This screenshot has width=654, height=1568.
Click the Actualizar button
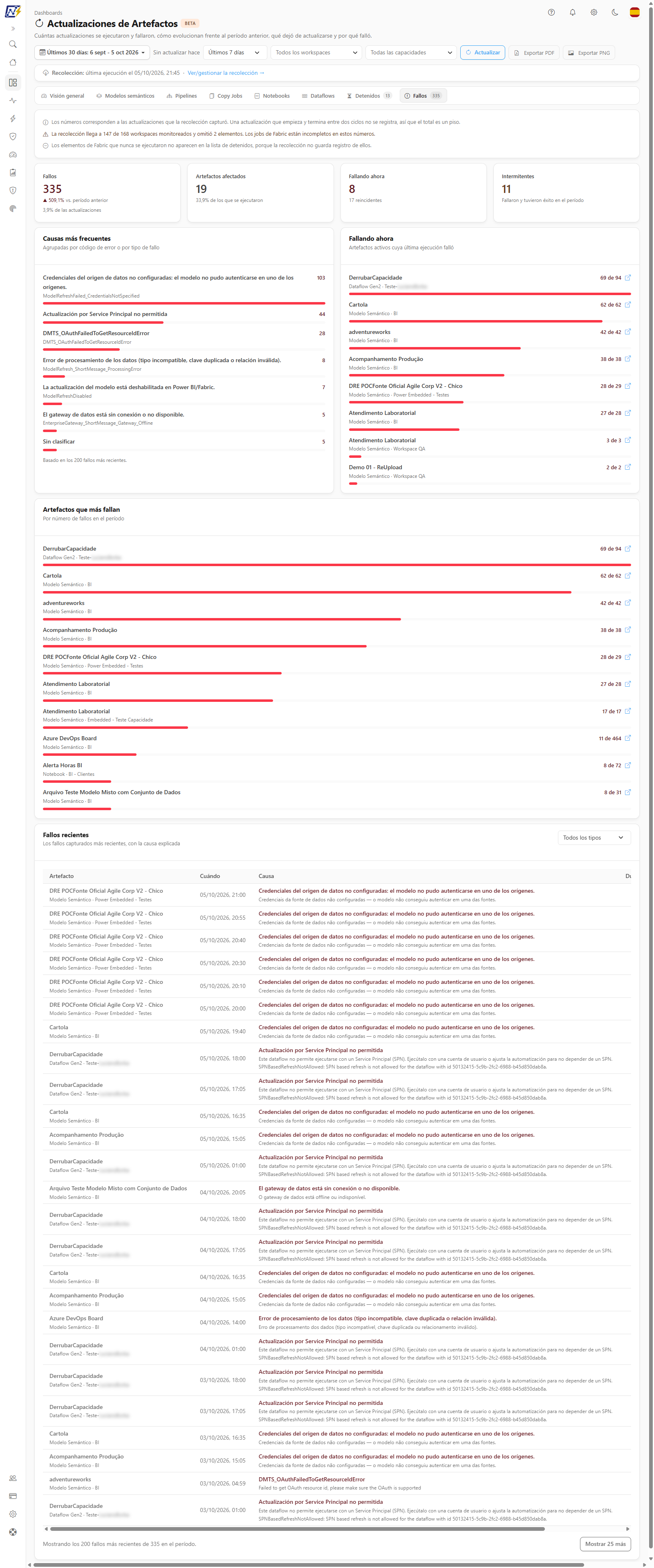483,52
